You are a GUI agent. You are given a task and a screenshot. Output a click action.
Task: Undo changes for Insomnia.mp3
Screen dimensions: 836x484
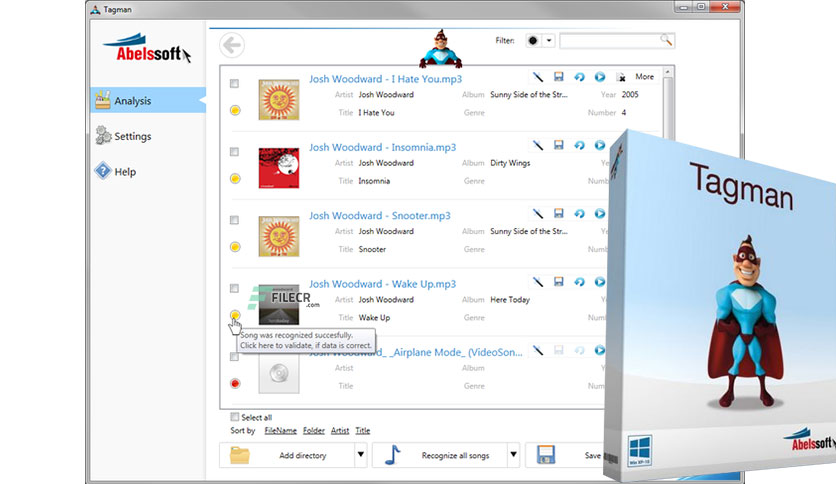[579, 146]
